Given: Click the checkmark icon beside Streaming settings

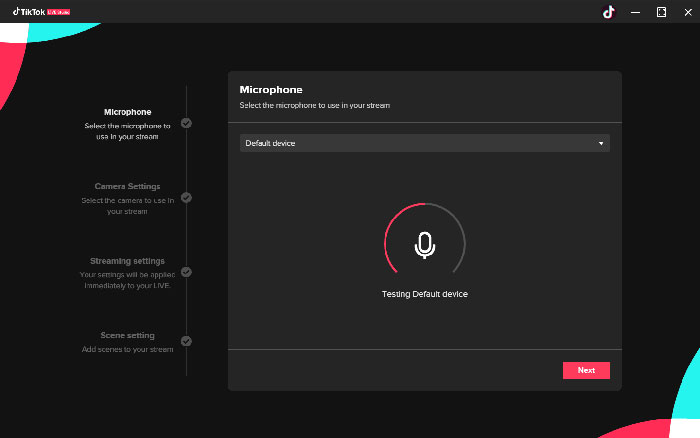Looking at the screenshot, I should 187,272.
